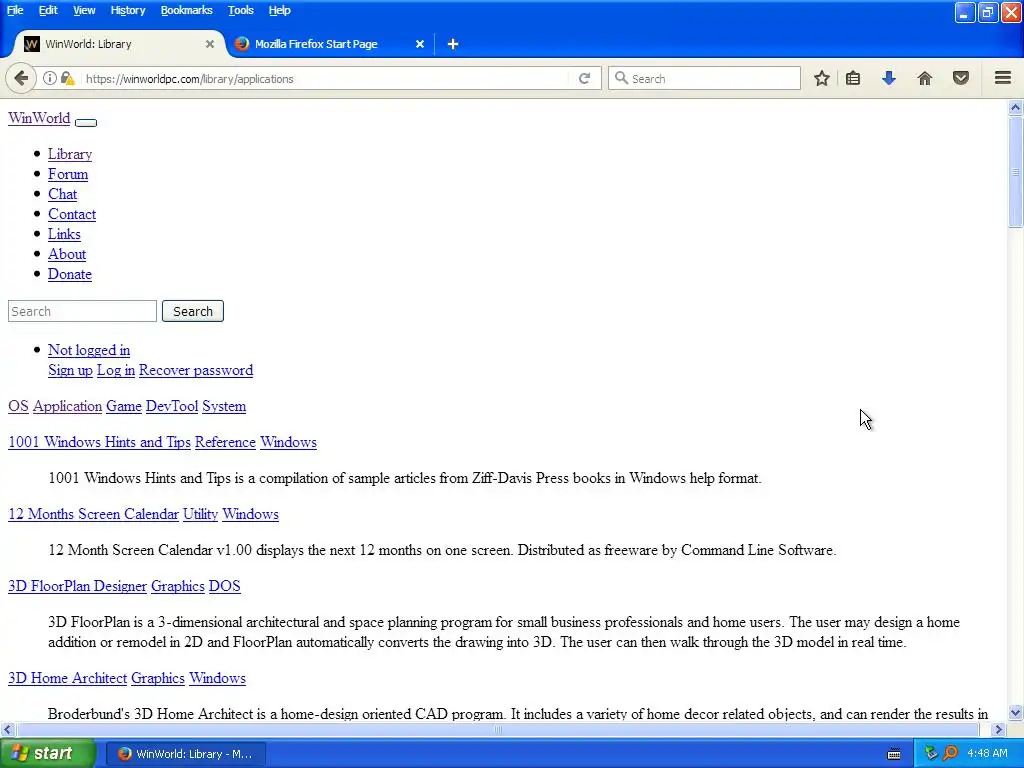Image resolution: width=1024 pixels, height=768 pixels.
Task: Click the WinWorld page Search text box
Action: click(x=82, y=312)
